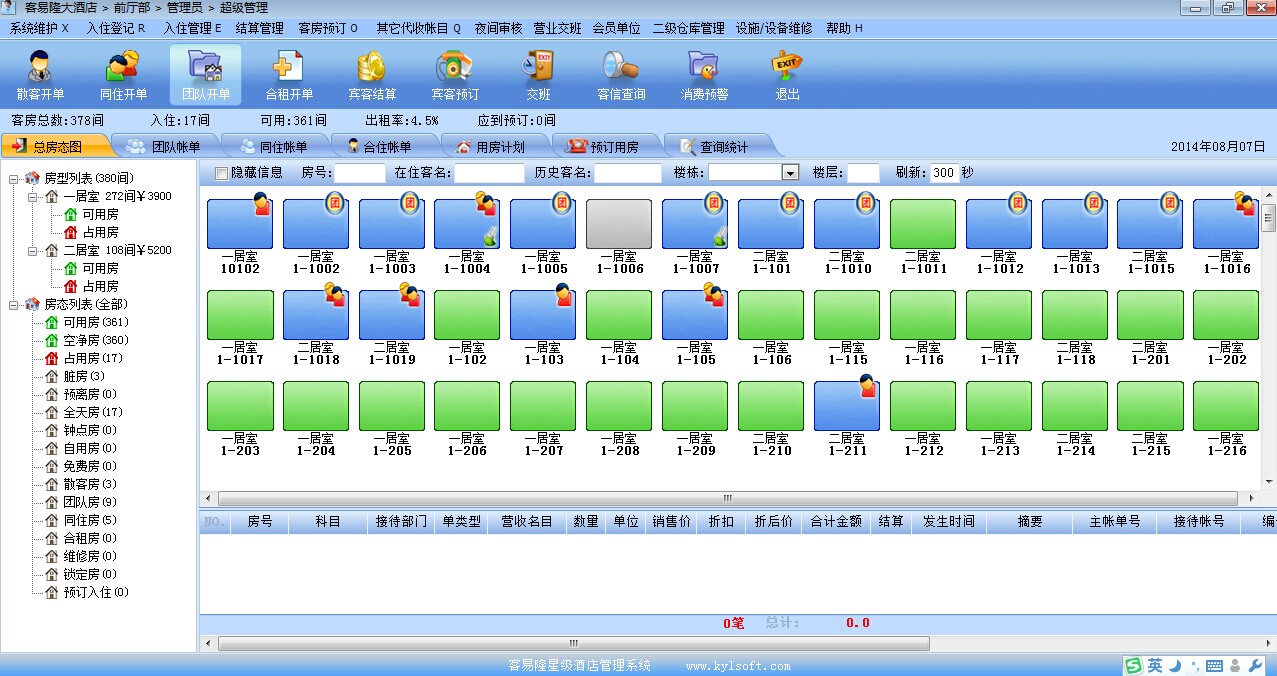
Task: Open 入住登记 menu
Action: (116, 28)
